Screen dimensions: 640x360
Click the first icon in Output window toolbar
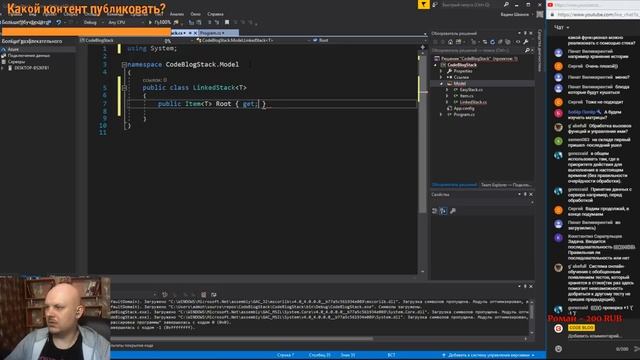tap(165, 294)
